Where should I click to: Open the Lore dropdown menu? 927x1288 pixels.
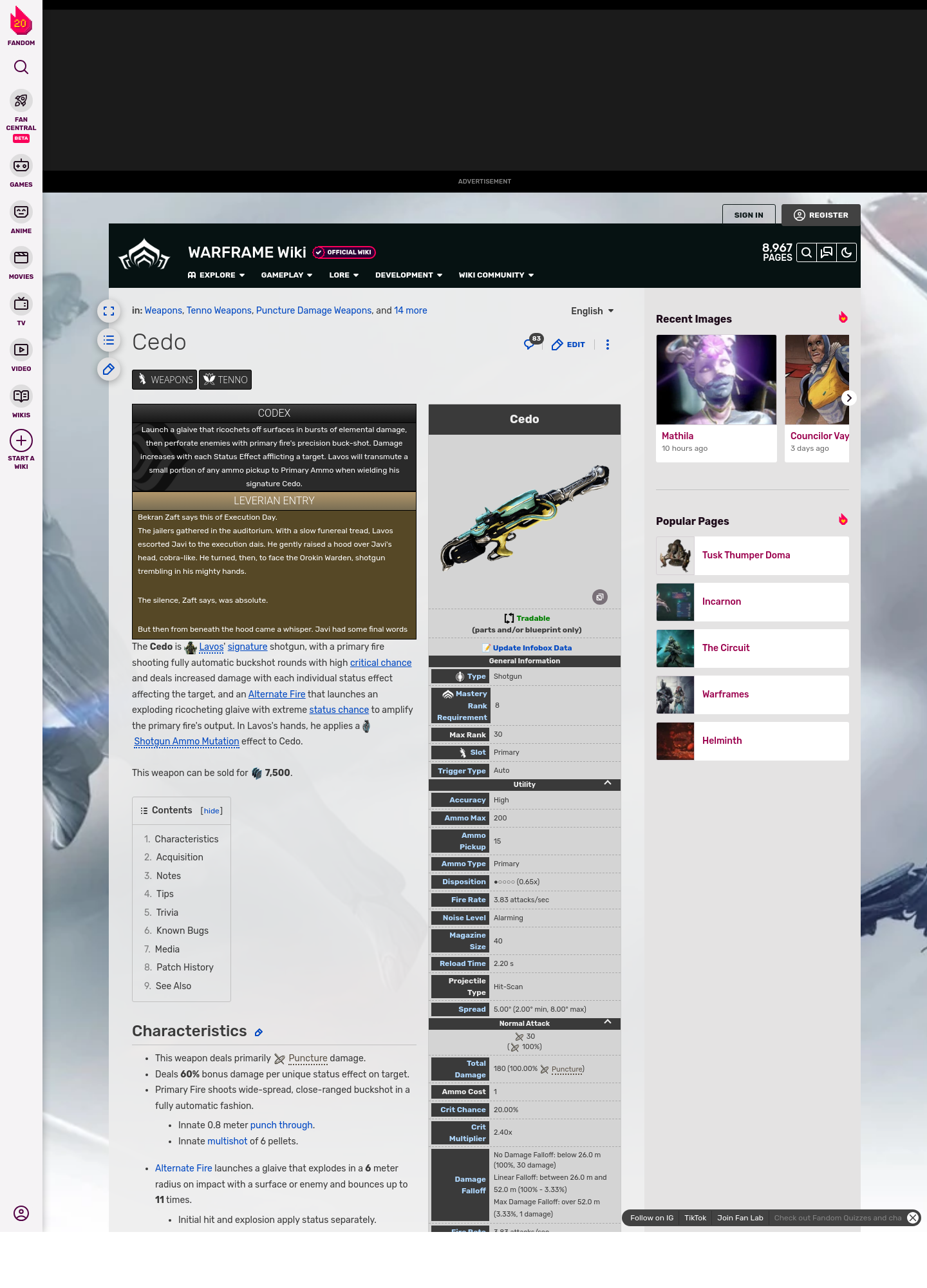pyautogui.click(x=344, y=275)
